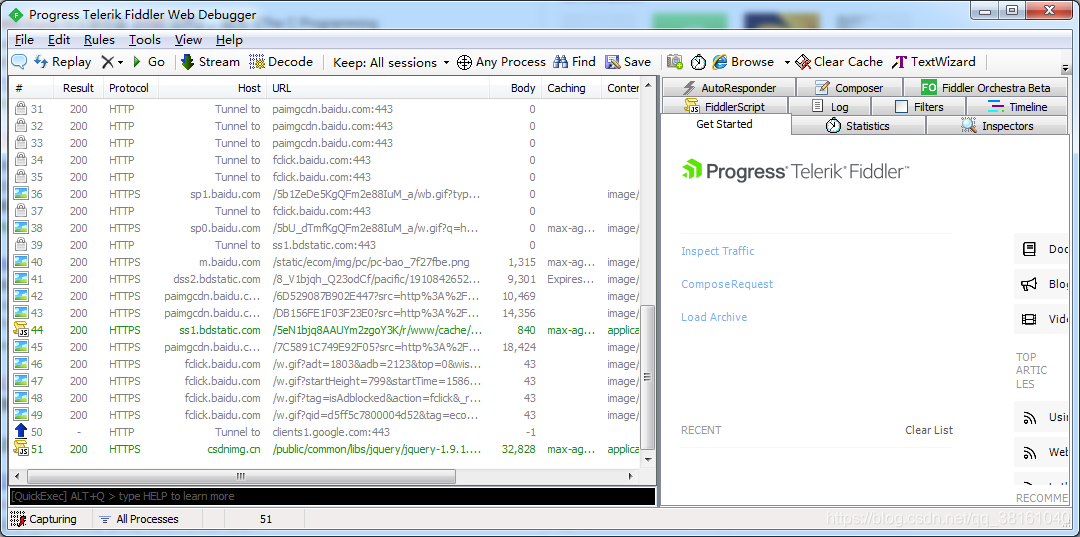Click horizontal scrollbar right arrow
Screen dimensions: 1080x537
631,476
